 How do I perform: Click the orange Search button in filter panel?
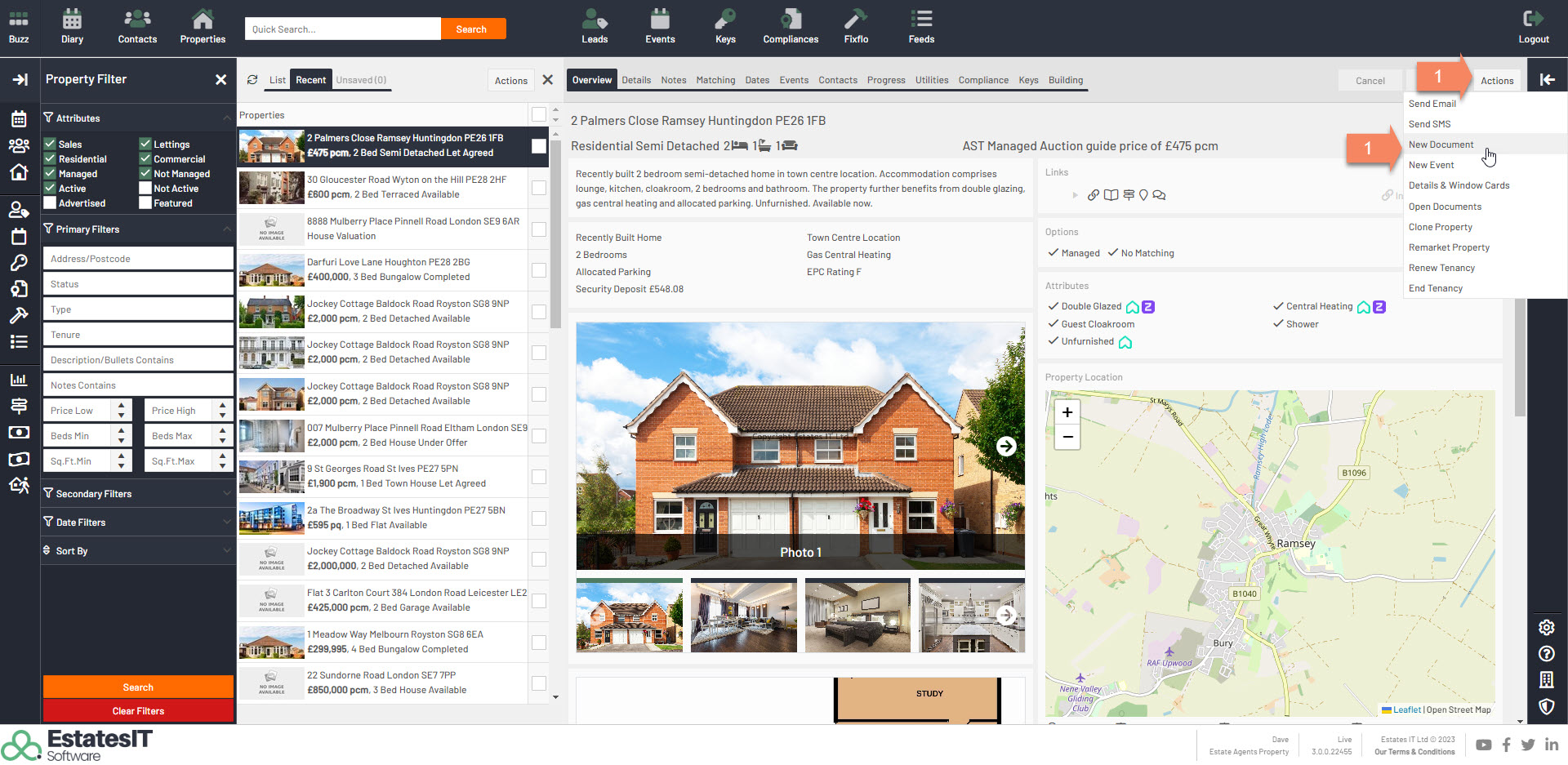click(x=138, y=687)
